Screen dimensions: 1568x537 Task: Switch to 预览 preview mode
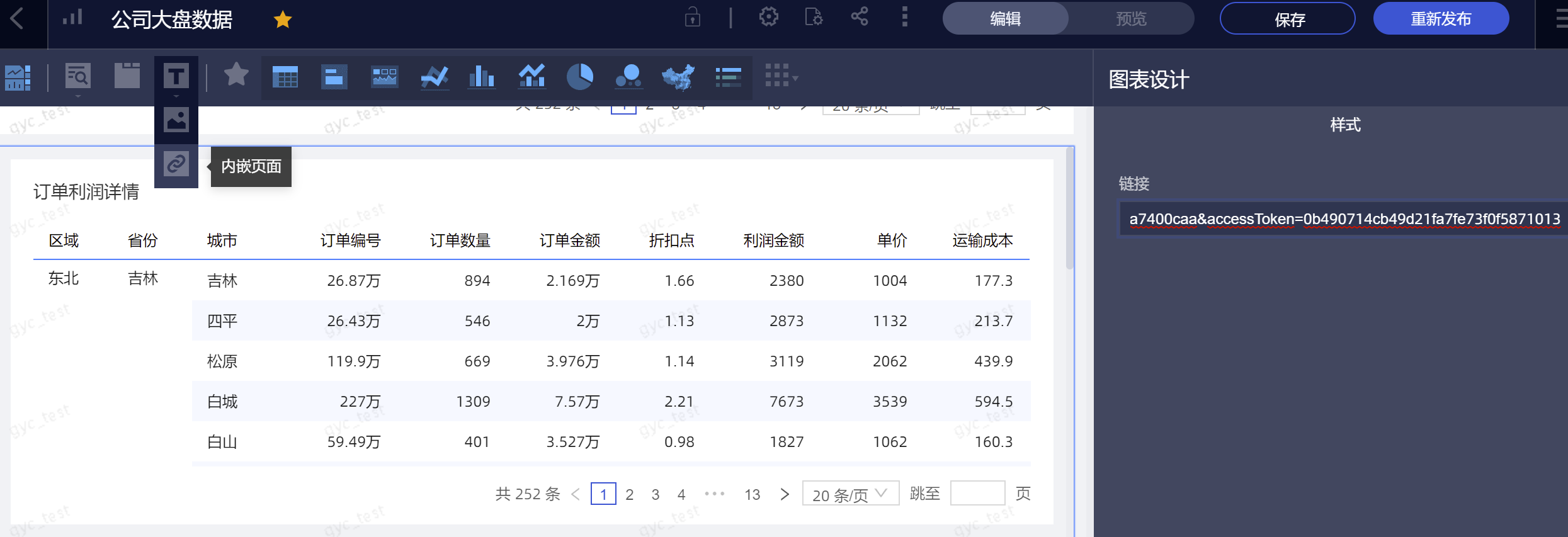coord(1131,19)
